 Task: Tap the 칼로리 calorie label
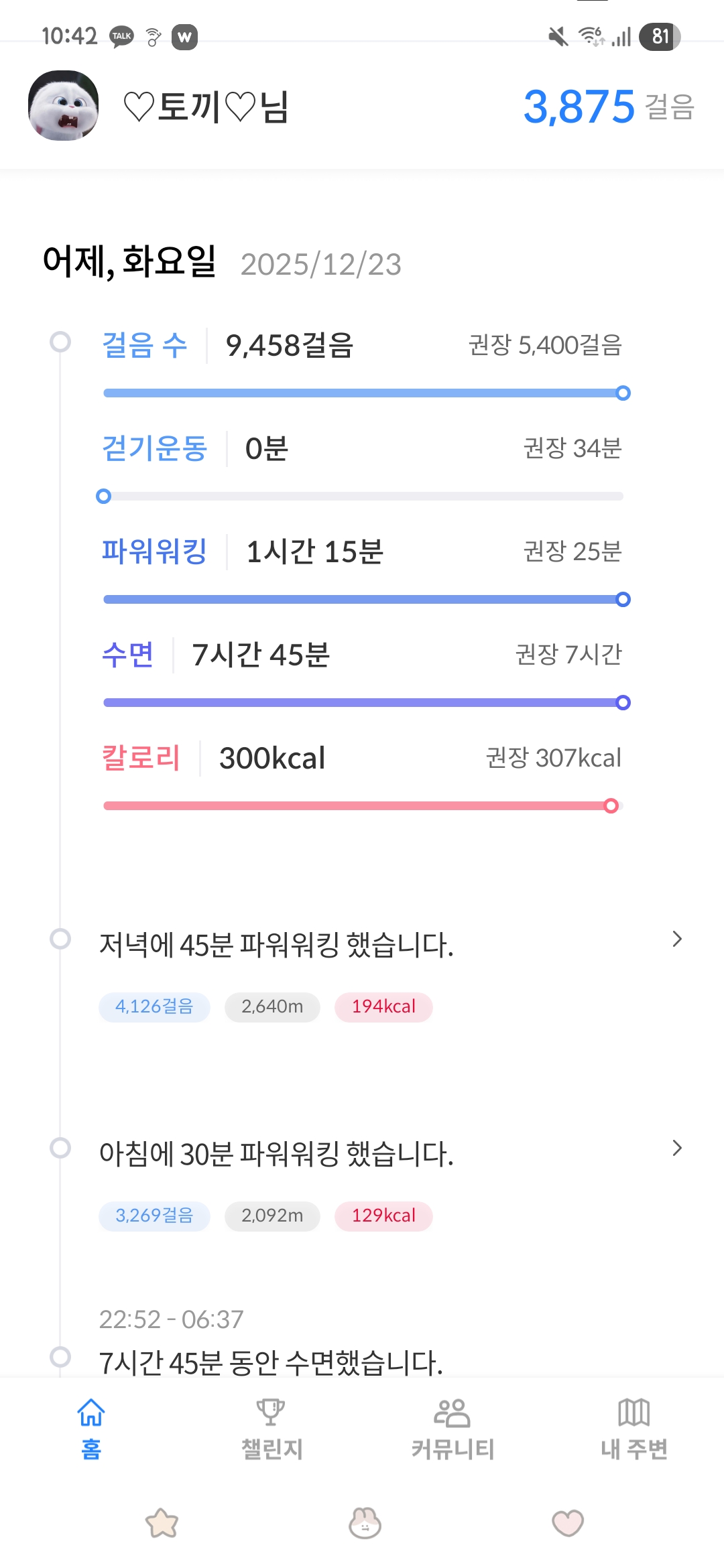coord(141,759)
